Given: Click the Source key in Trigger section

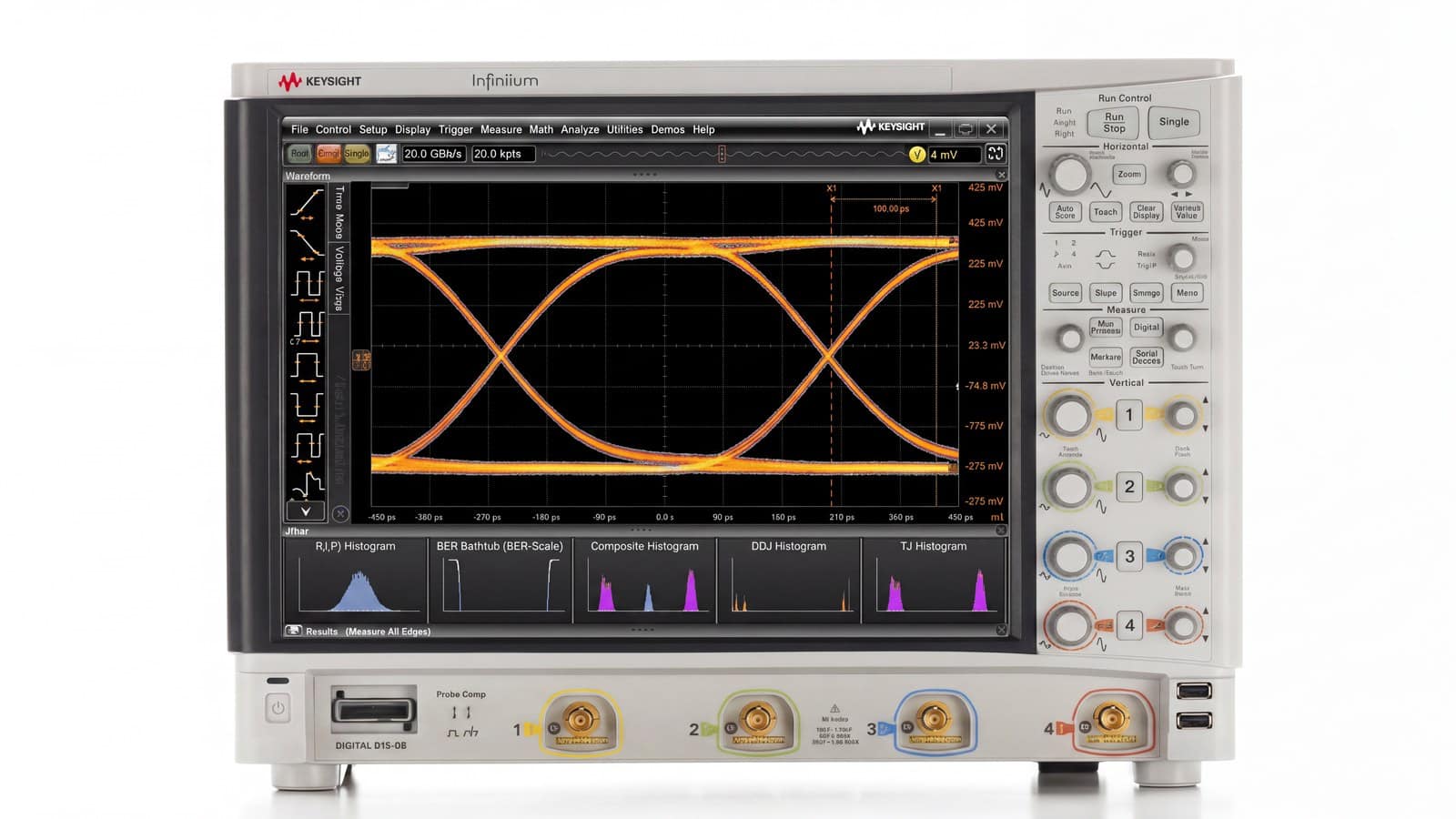Looking at the screenshot, I should point(1066,293).
